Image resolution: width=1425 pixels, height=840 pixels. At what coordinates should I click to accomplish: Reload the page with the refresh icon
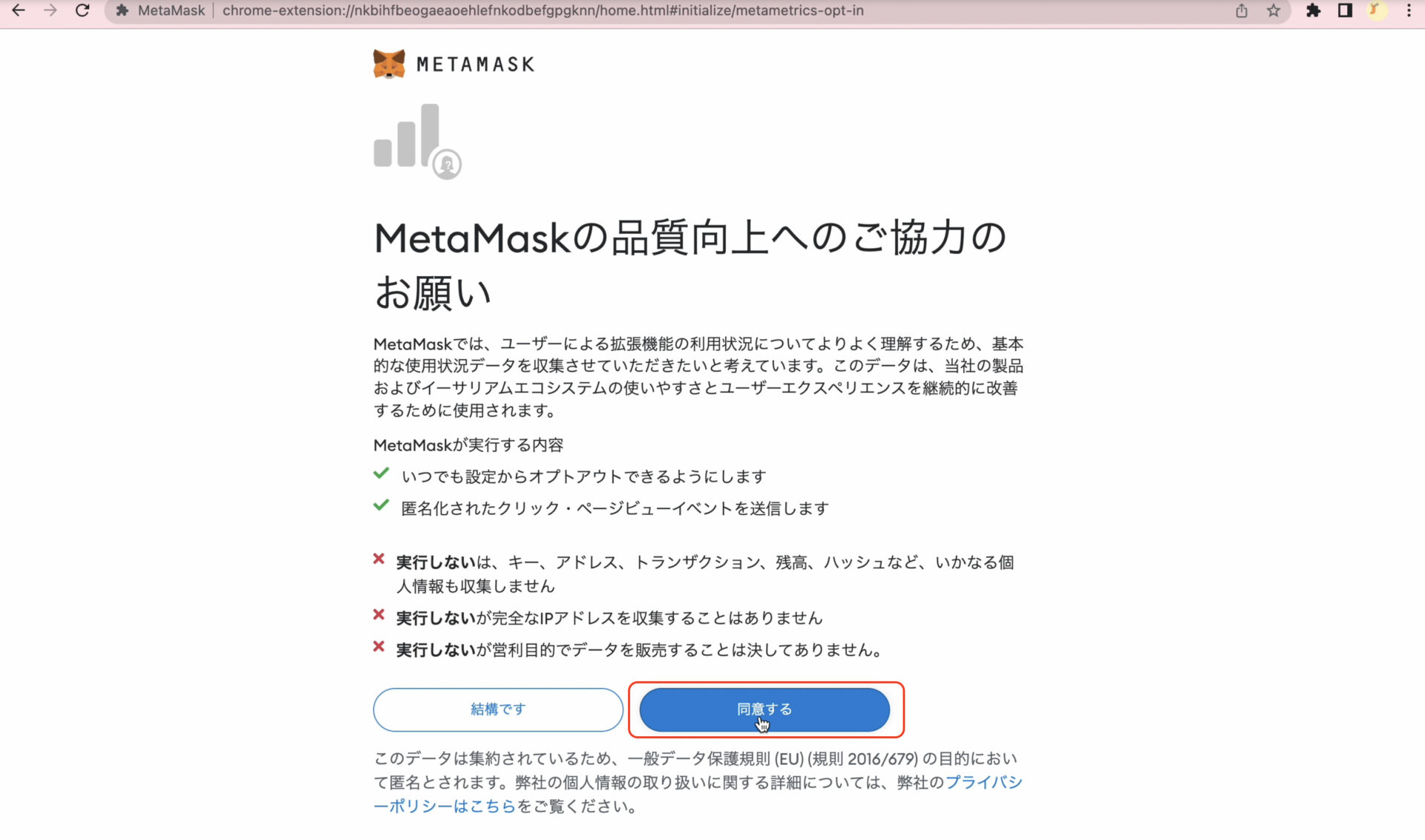coord(82,10)
